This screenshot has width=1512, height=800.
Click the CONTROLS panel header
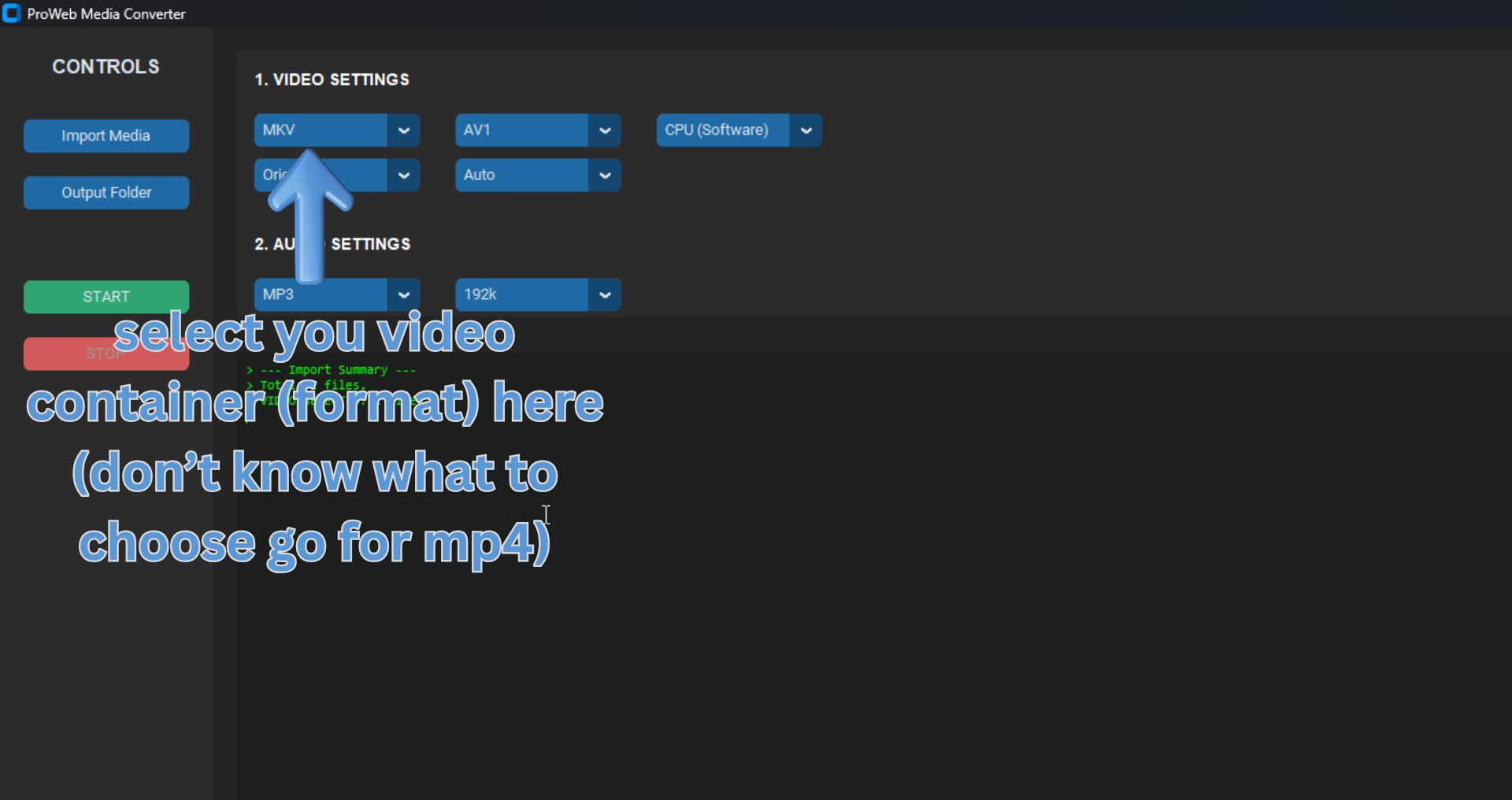click(x=105, y=66)
